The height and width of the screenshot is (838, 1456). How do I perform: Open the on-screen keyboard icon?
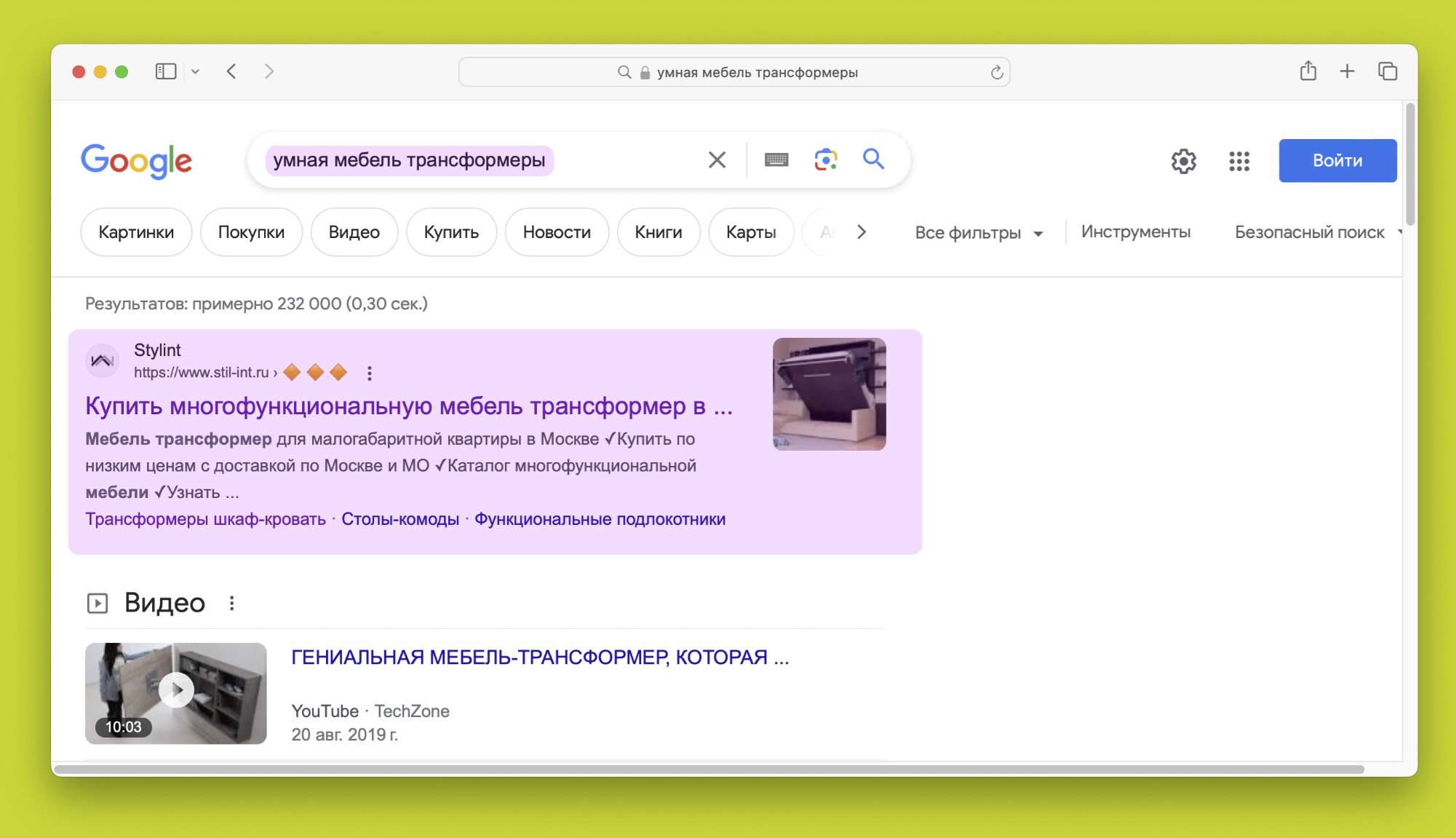776,159
